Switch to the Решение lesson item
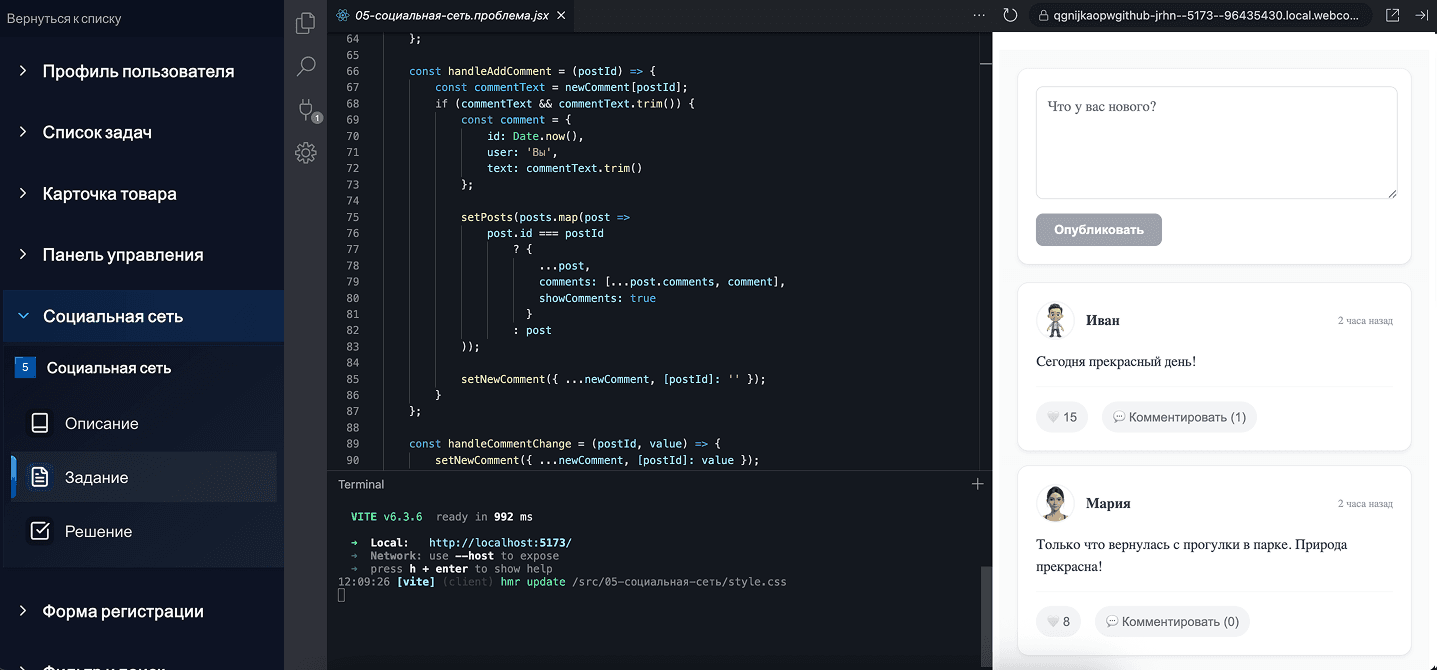Screen dimensions: 1437x670 point(98,531)
